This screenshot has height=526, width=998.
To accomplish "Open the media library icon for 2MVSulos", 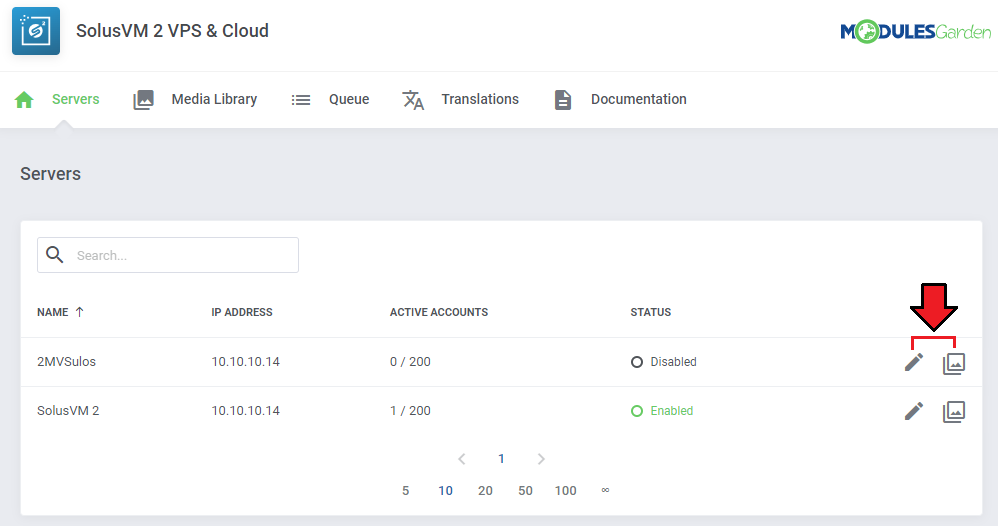I will pos(953,363).
